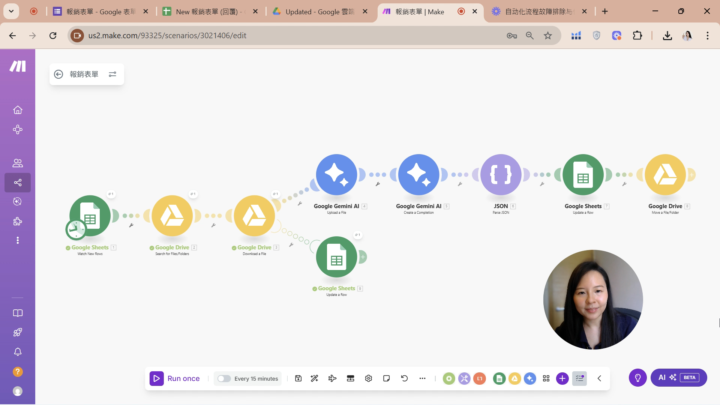720x405 pixels.
Task: Open Chrome downloads icon
Action: [667, 35]
